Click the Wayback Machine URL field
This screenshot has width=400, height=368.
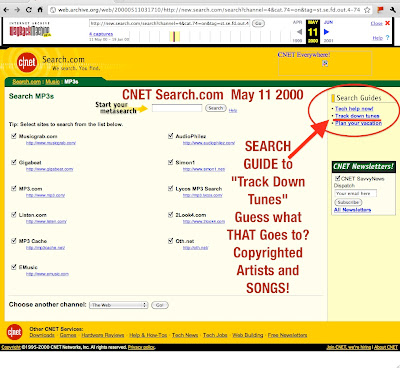pyautogui.click(x=169, y=23)
